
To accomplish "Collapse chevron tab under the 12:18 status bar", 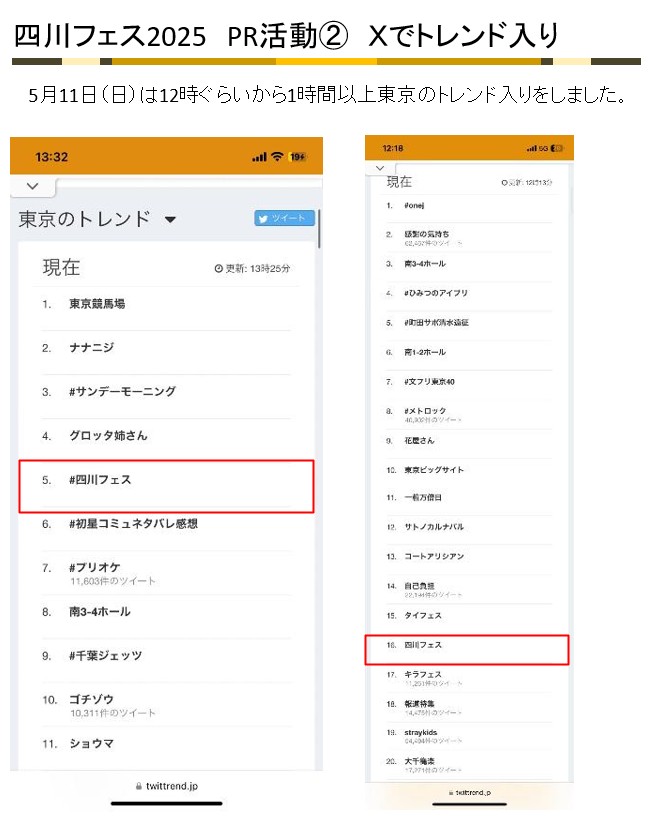I will tap(380, 168).
